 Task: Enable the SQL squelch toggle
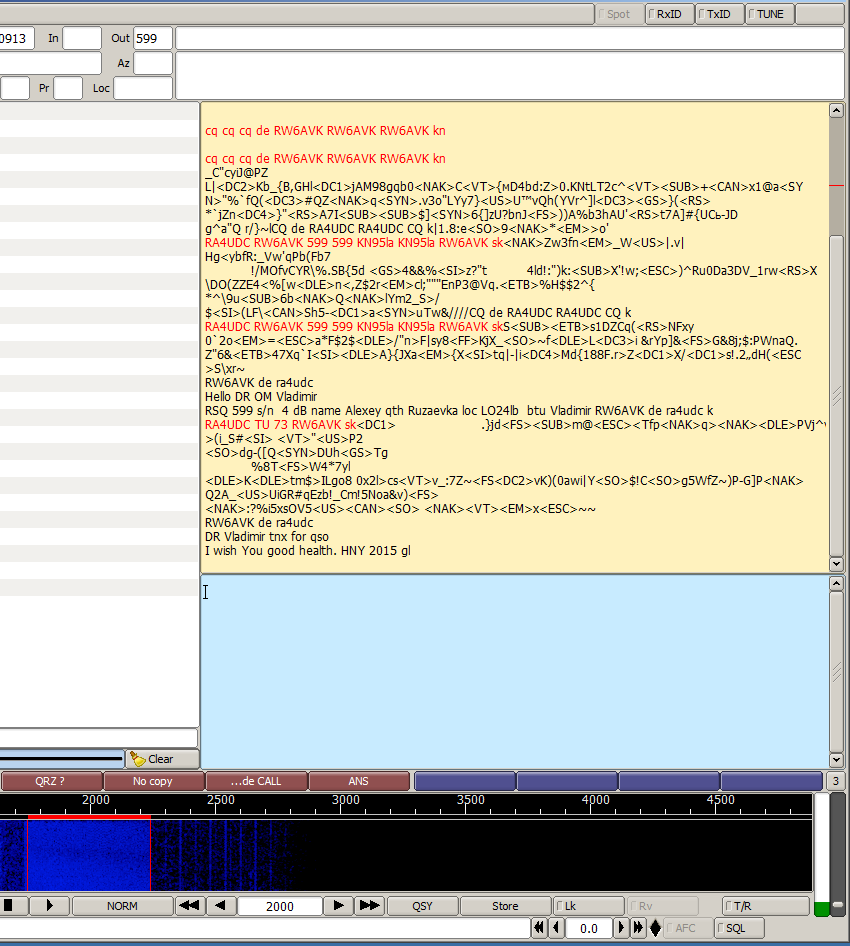click(x=740, y=928)
